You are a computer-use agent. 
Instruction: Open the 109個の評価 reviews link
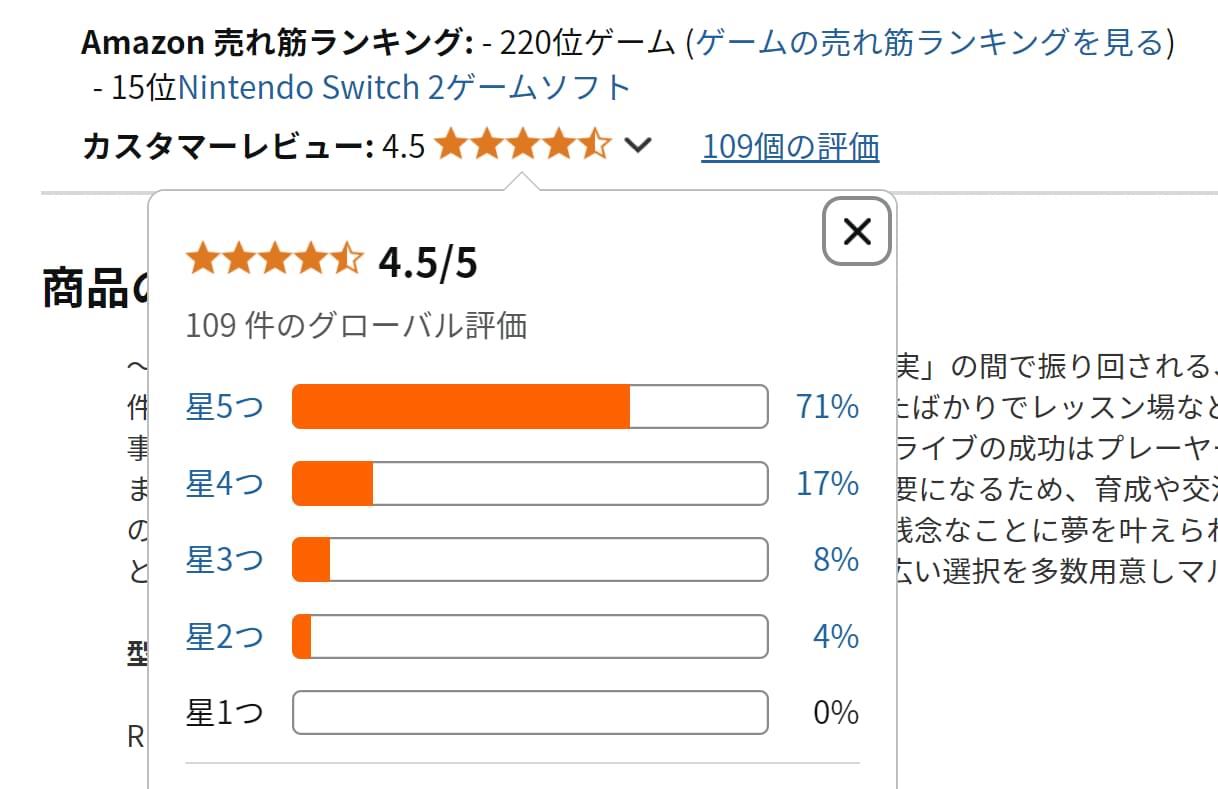(790, 147)
